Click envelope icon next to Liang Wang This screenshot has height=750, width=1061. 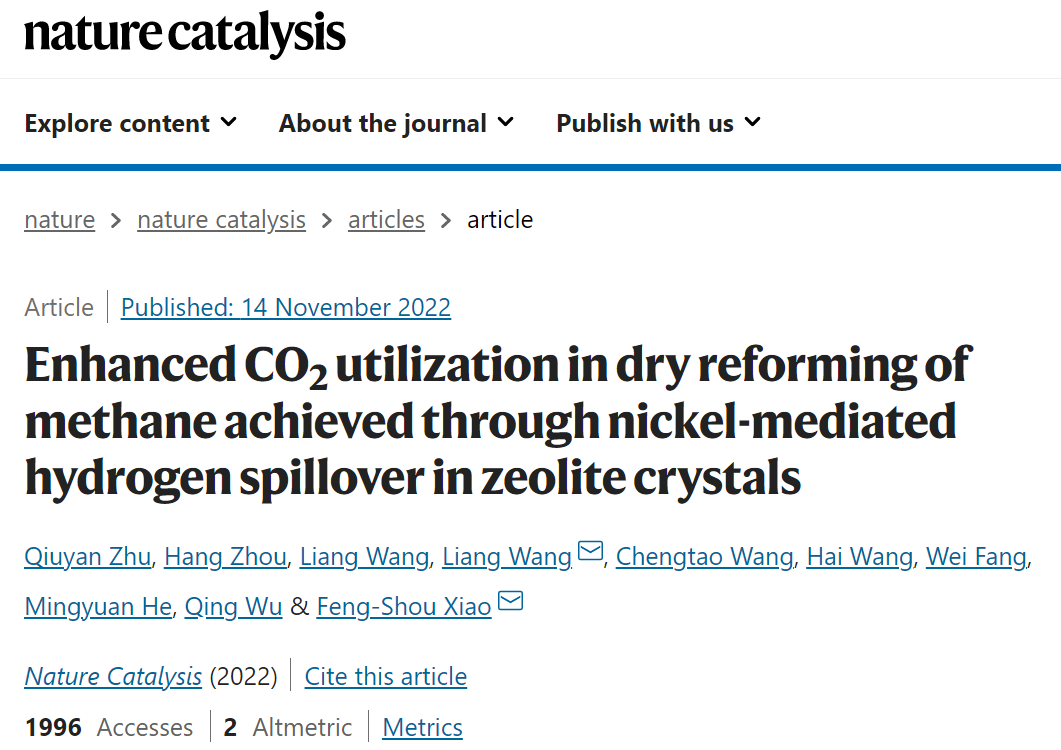click(591, 552)
